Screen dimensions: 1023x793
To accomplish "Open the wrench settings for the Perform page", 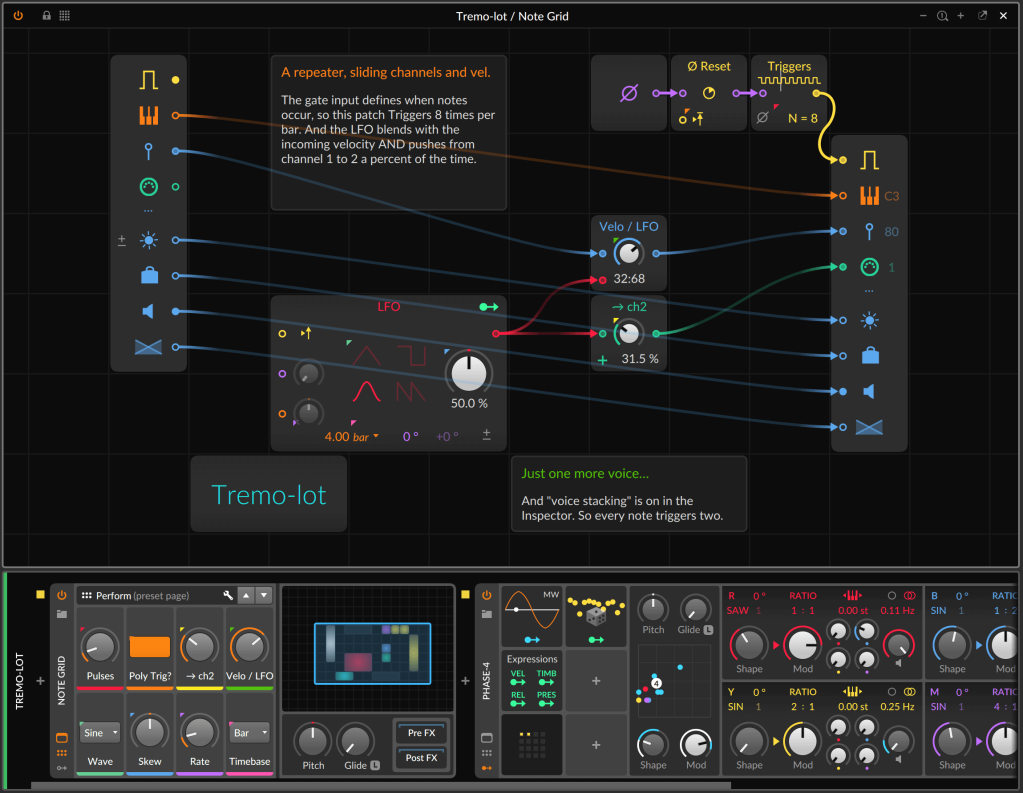I will pyautogui.click(x=228, y=595).
